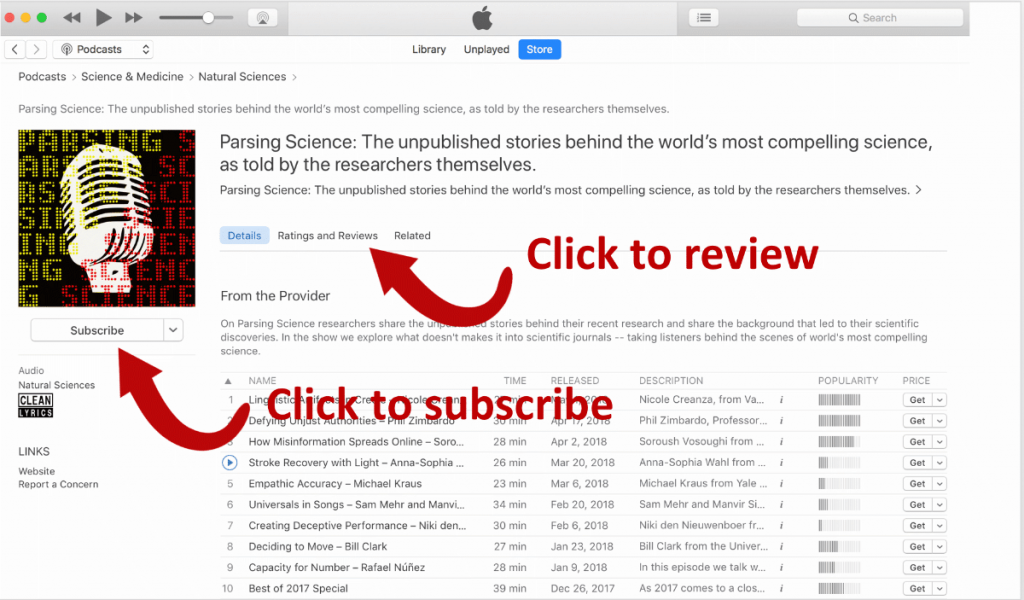Open Get dropdown for Empathic Accuracy episode
Viewport: 1024px width, 600px height.
point(940,484)
